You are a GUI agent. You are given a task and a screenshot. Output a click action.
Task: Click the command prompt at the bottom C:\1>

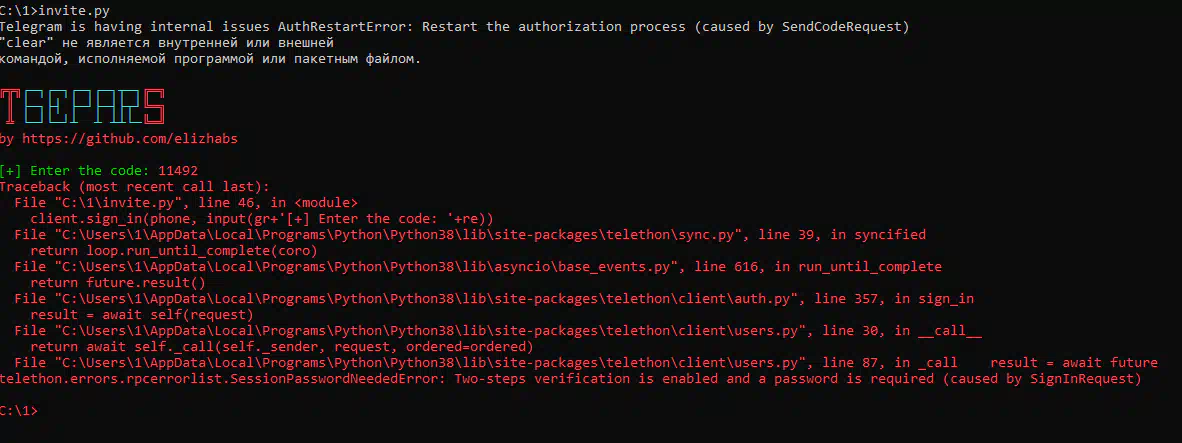18,411
